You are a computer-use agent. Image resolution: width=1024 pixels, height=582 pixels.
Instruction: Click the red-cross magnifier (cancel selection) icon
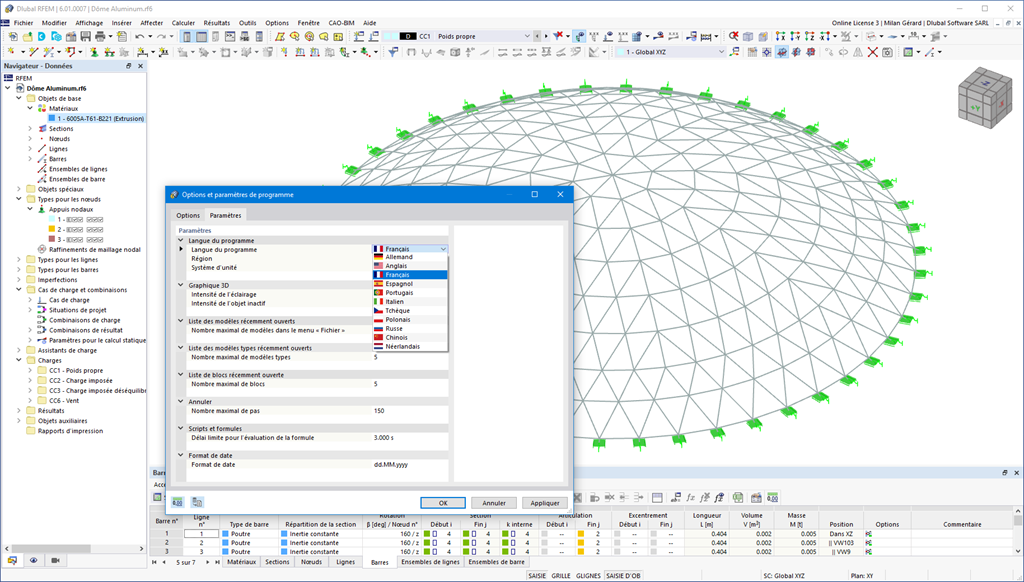[734, 37]
